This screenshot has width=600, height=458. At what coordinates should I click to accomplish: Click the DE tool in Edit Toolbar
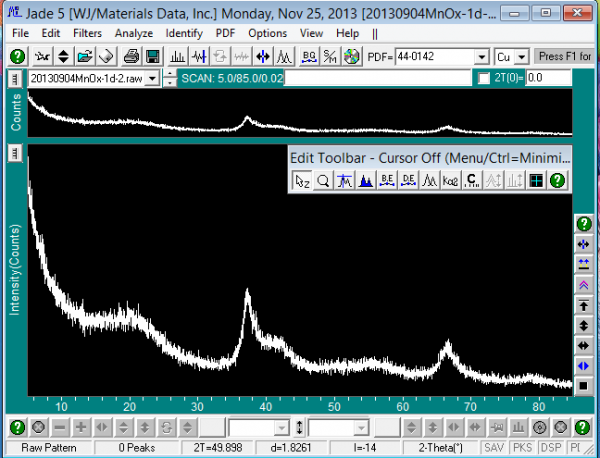(408, 181)
